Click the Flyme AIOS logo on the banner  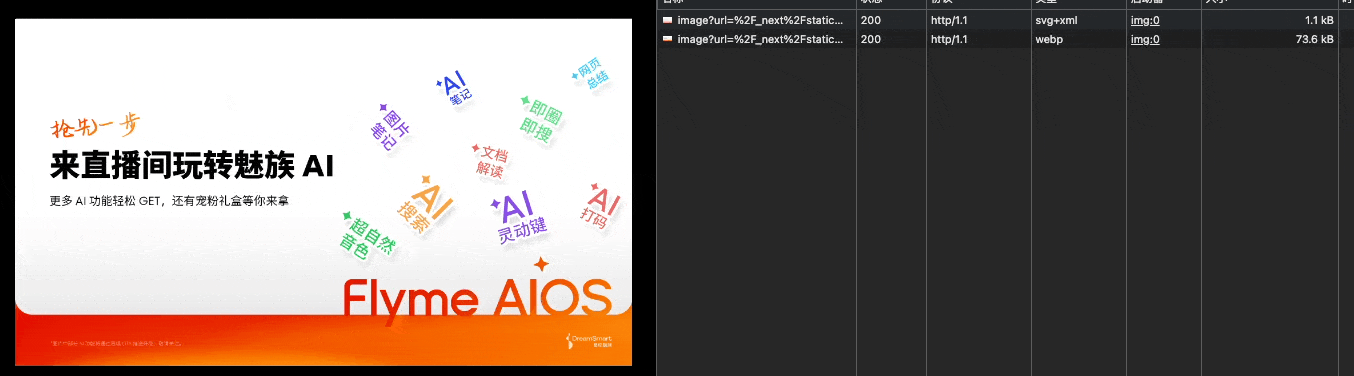(477, 295)
